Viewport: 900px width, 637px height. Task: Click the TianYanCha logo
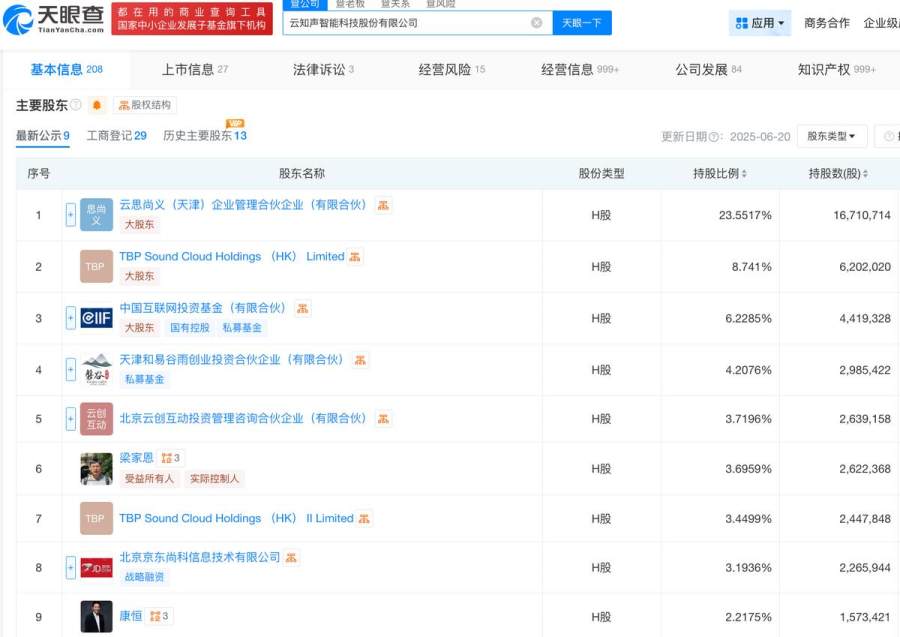pos(53,19)
